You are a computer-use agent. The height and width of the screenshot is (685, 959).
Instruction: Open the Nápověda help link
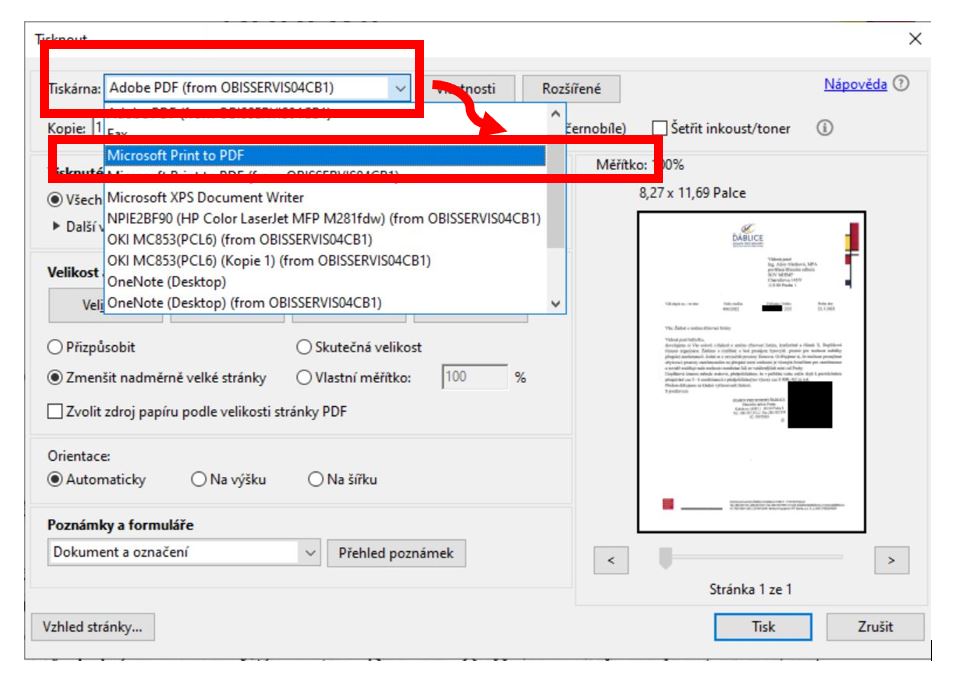(855, 84)
